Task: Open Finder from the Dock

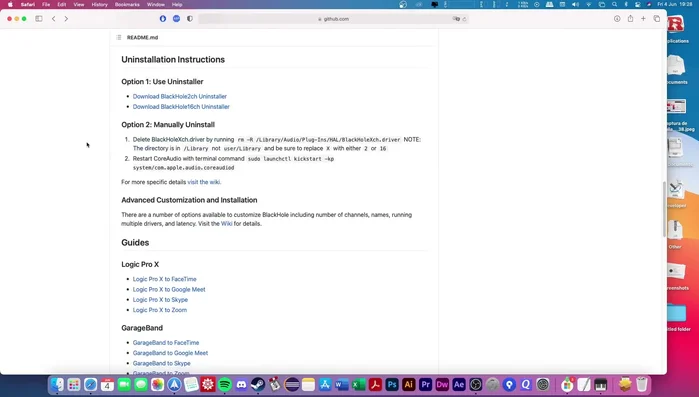Action: click(57, 385)
